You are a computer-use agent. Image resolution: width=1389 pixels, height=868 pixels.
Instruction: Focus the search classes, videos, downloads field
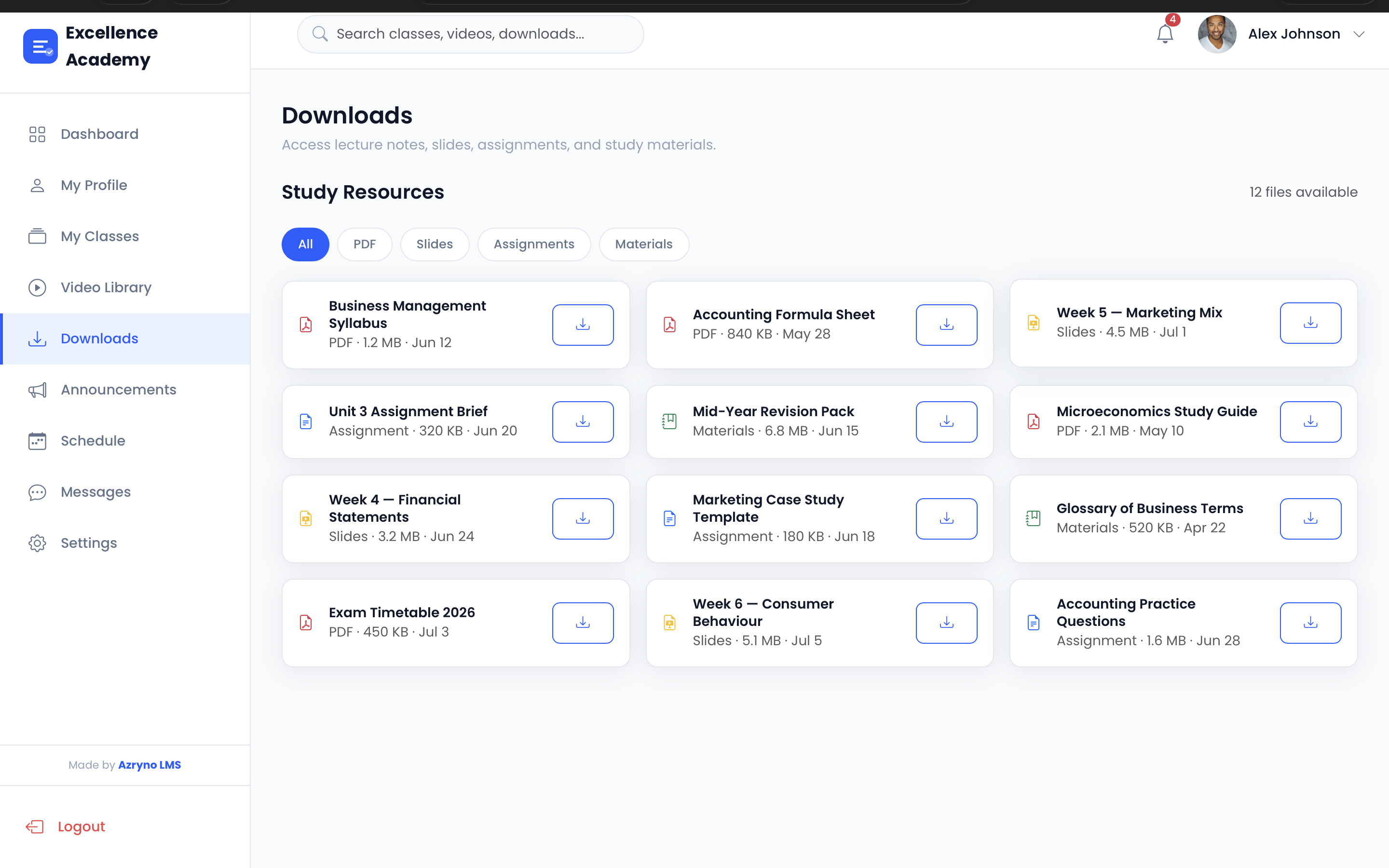pos(470,34)
